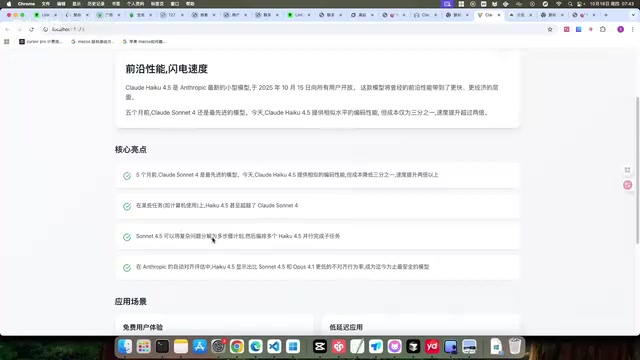The height and width of the screenshot is (360, 640).
Task: Open the purple cat app in dock
Action: click(395, 347)
